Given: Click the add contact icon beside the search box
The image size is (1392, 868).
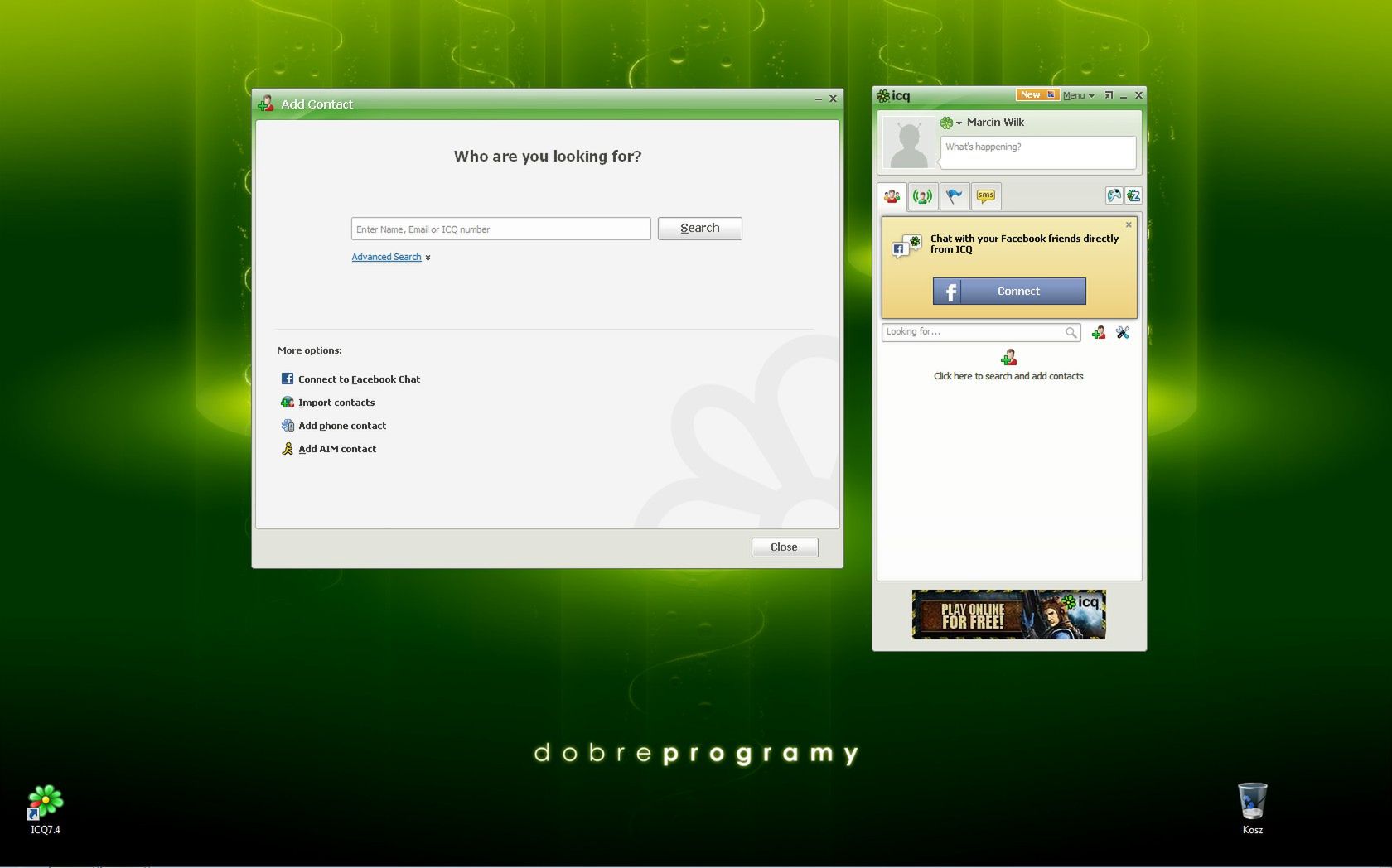Looking at the screenshot, I should click(x=1099, y=332).
